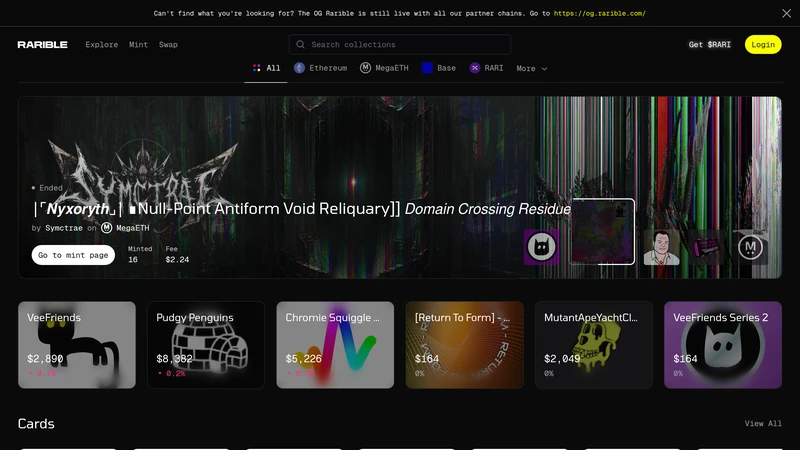800x450 pixels.
Task: Select the purple cat carousel thumbnail
Action: coord(541,247)
